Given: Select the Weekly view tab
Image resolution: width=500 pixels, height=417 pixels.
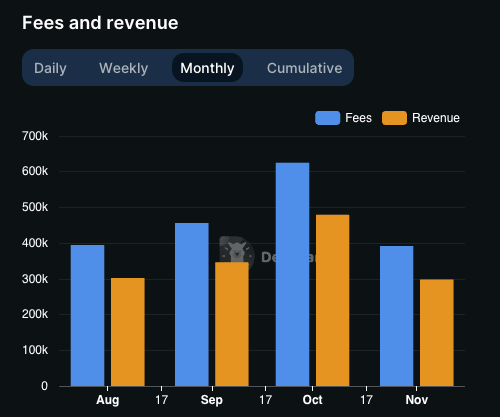Looking at the screenshot, I should tap(124, 68).
